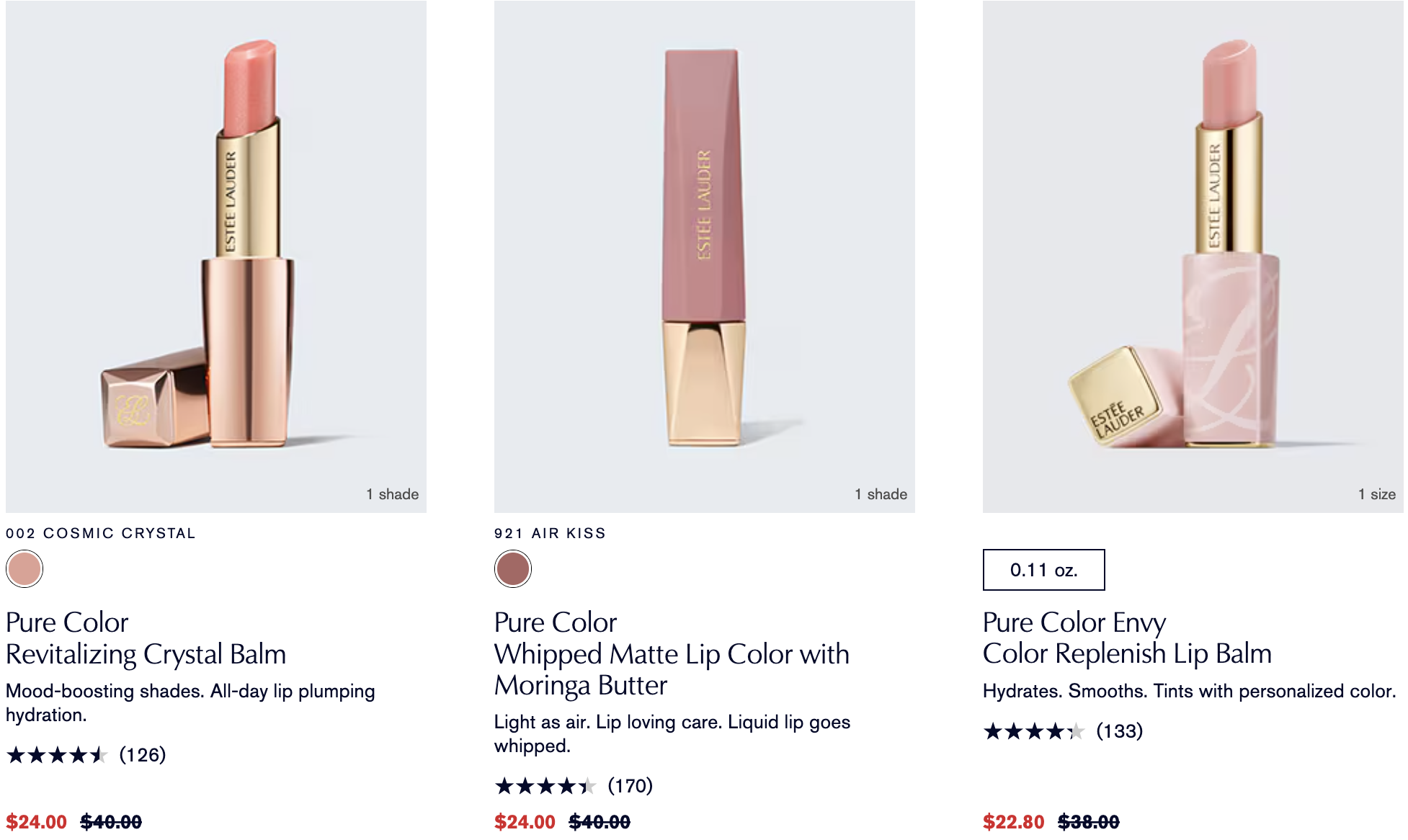This screenshot has height=840, width=1408.
Task: Click the star rating for Whipped Matte Lip Color
Action: point(545,786)
